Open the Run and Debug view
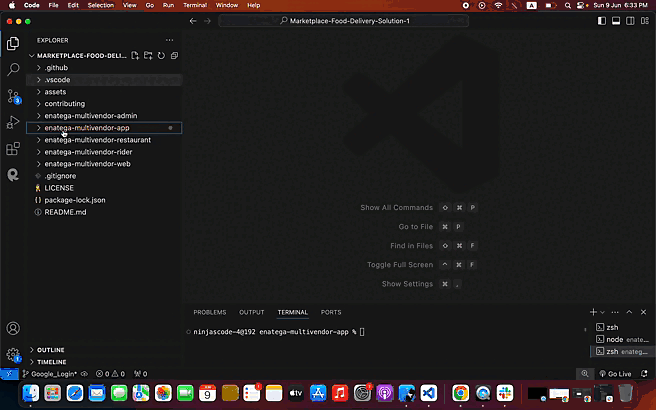 [x=13, y=122]
